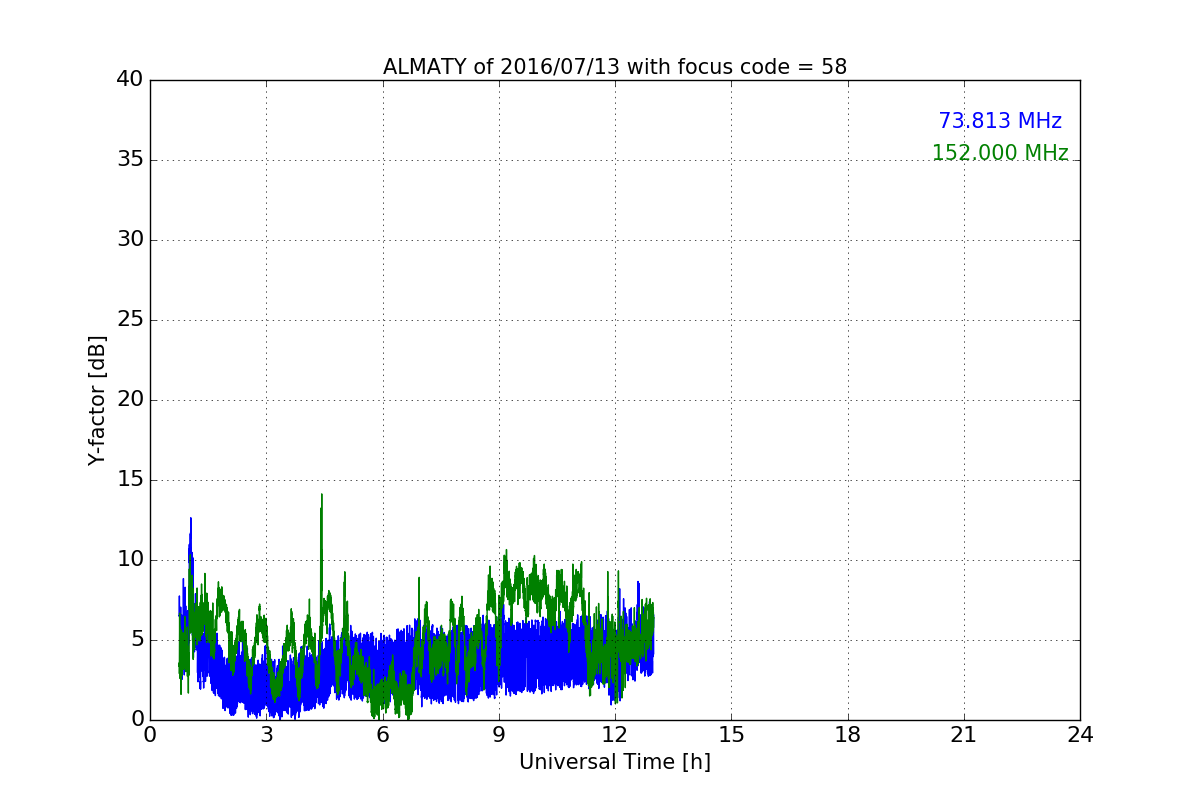Click the y-axis tick label 15
The image size is (1200, 800).
click(130, 480)
